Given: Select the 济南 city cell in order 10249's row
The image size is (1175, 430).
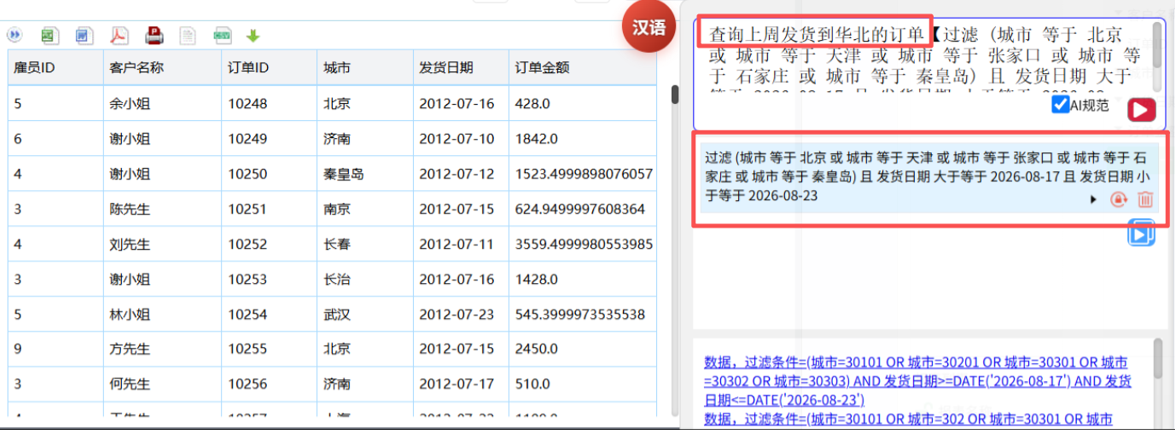Looking at the screenshot, I should 366,138.
